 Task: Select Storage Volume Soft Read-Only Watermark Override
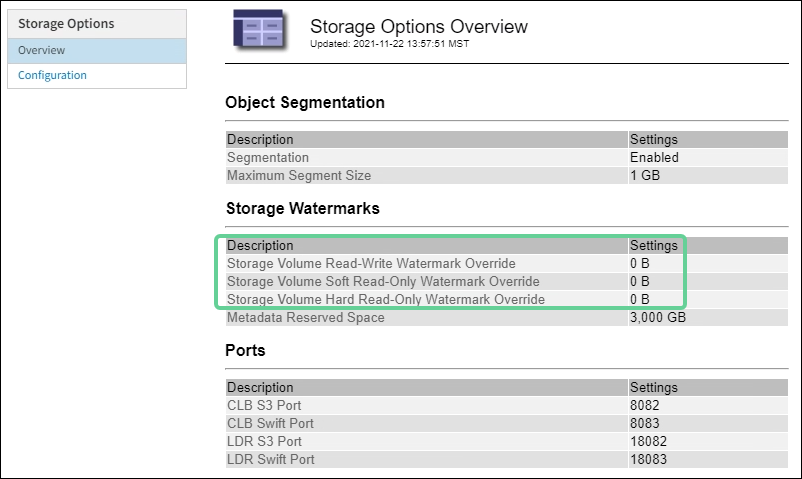pyautogui.click(x=383, y=281)
